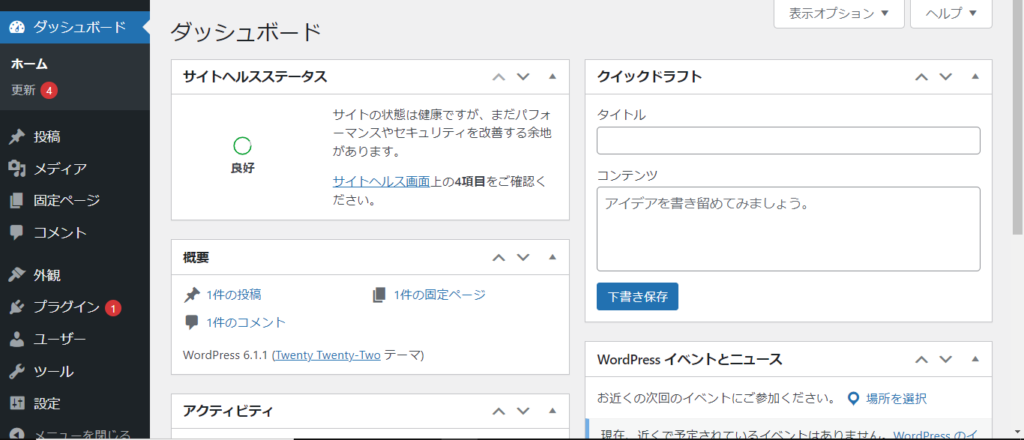
Task: Click the タイトル input field in Quick Draft
Action: 787,141
